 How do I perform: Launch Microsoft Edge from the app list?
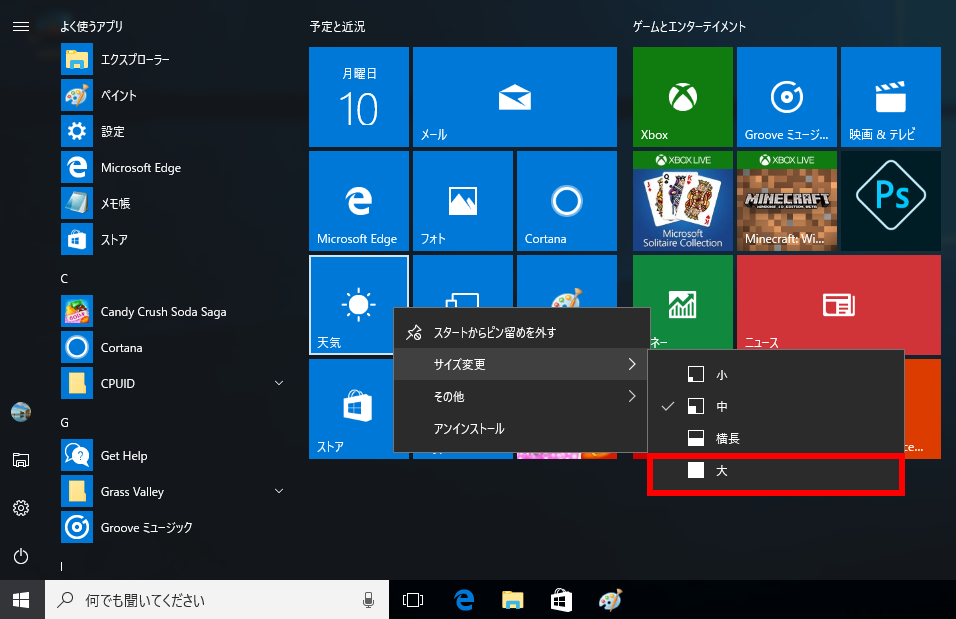click(174, 168)
